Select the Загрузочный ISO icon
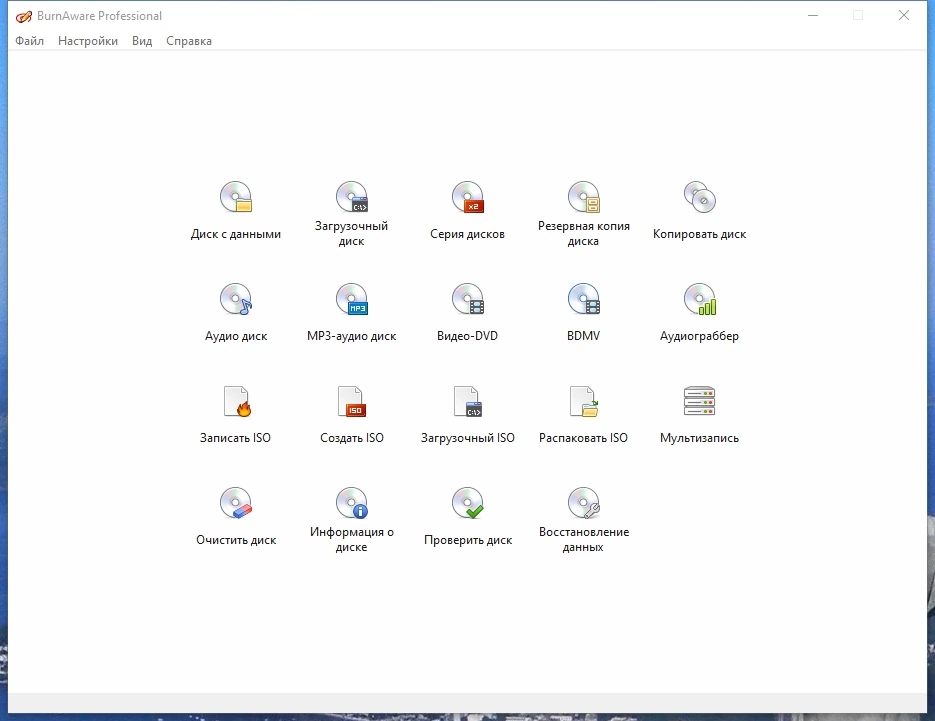This screenshot has height=721, width=935. (x=468, y=401)
